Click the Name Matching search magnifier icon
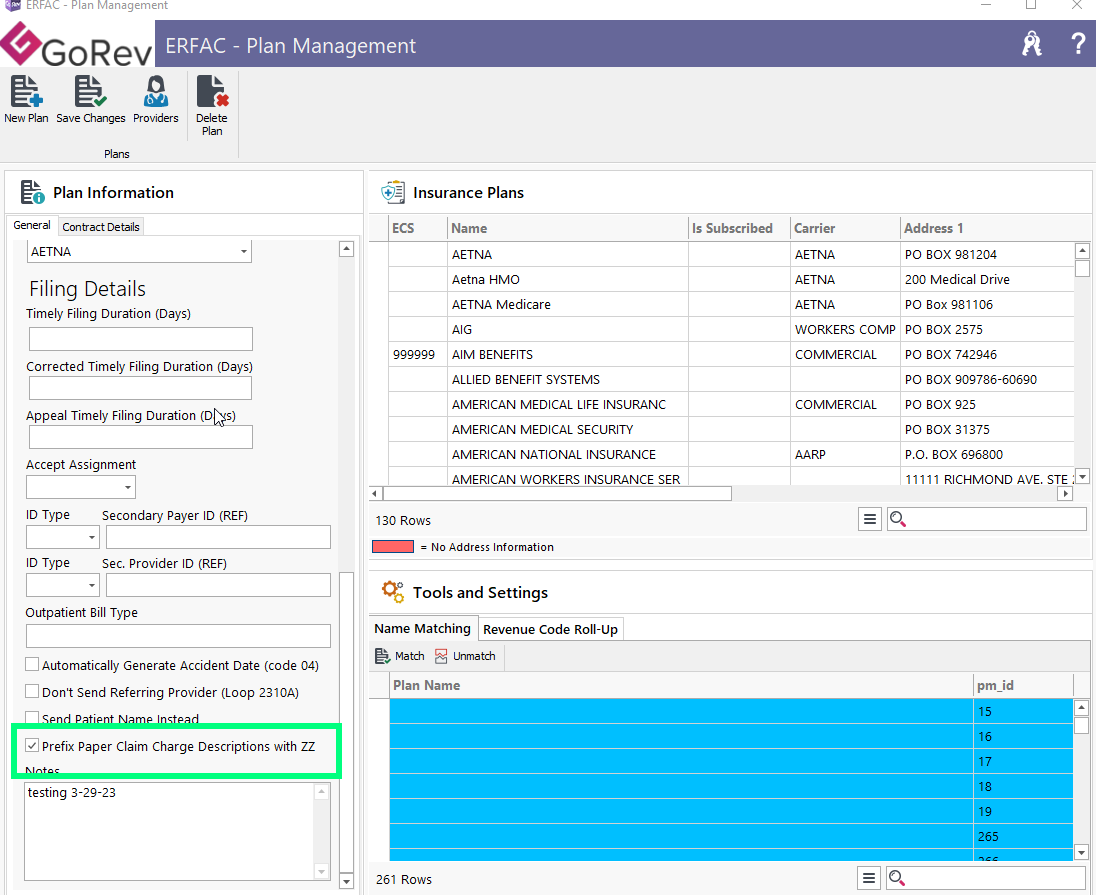The height and width of the screenshot is (895, 1096). pyautogui.click(x=897, y=878)
